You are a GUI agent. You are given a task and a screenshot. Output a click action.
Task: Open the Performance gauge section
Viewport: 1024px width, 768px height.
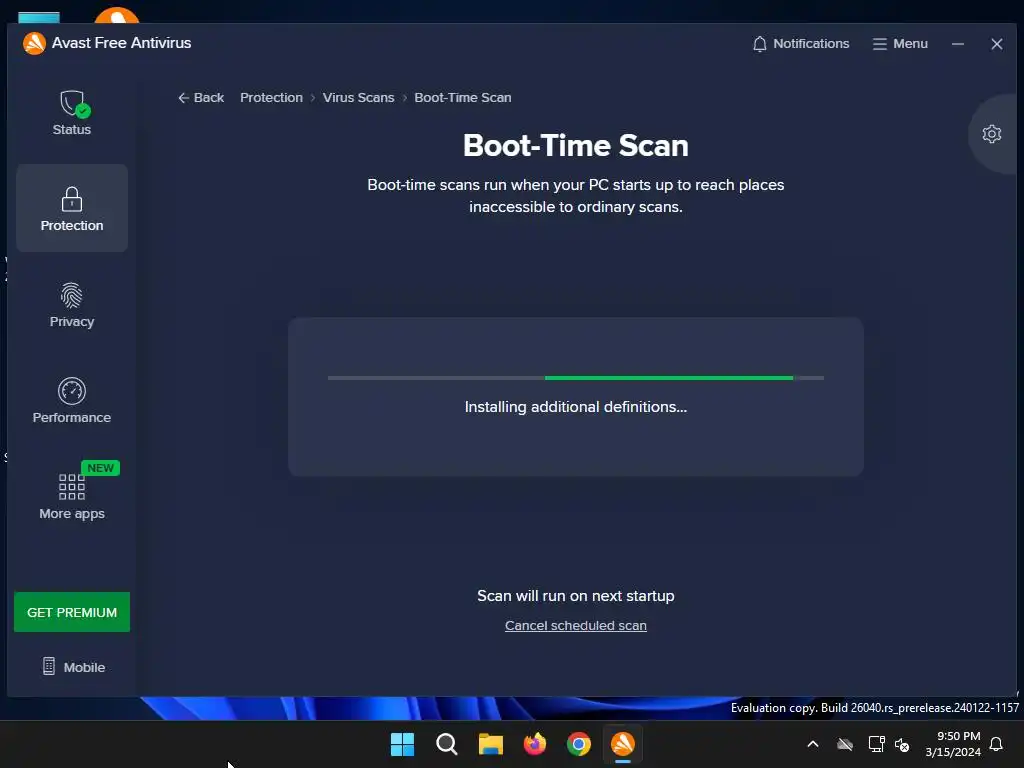pyautogui.click(x=72, y=400)
